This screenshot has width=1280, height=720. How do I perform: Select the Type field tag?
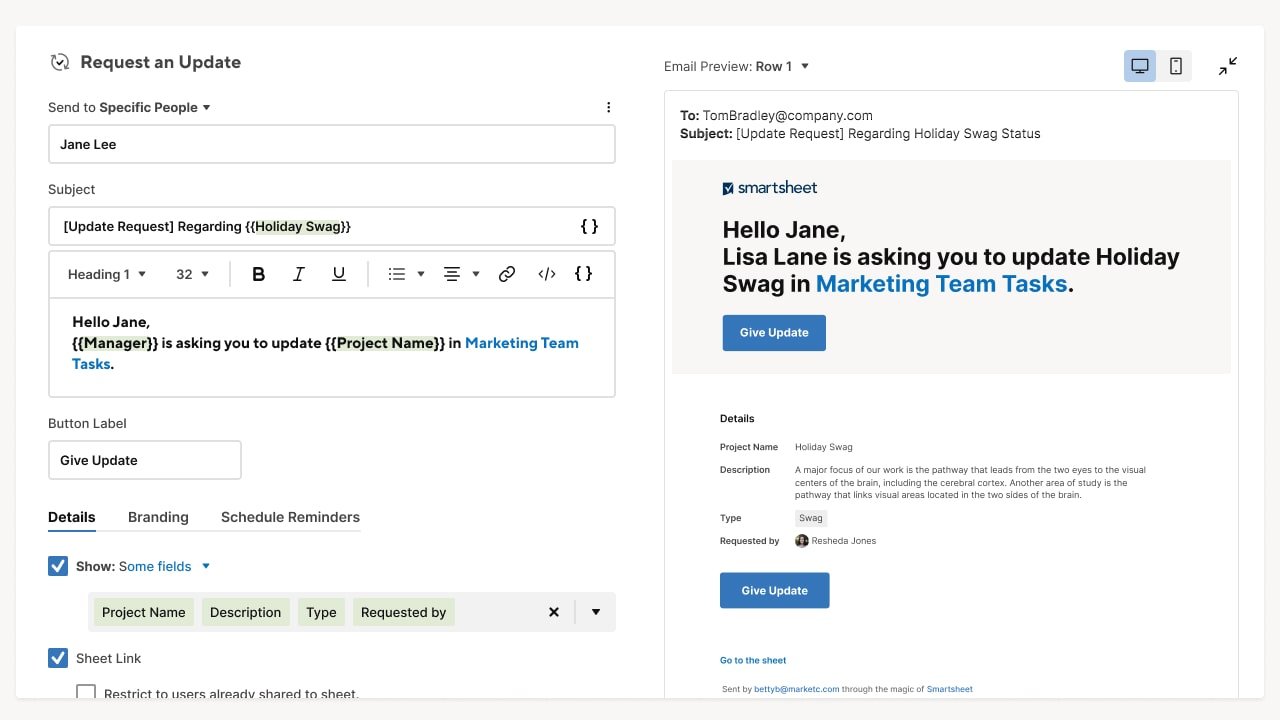pos(321,612)
